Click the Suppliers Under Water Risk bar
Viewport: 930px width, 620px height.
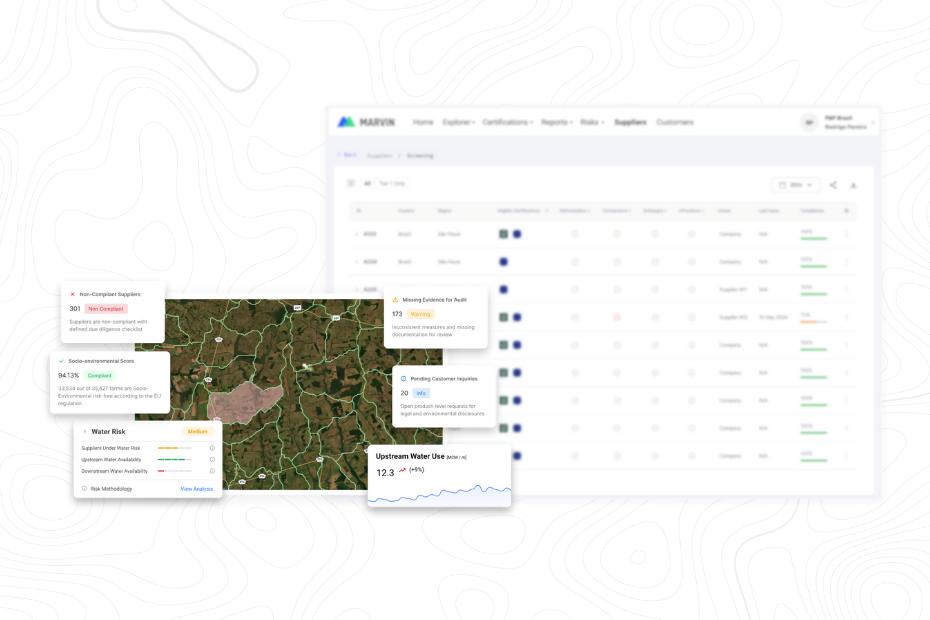click(175, 448)
